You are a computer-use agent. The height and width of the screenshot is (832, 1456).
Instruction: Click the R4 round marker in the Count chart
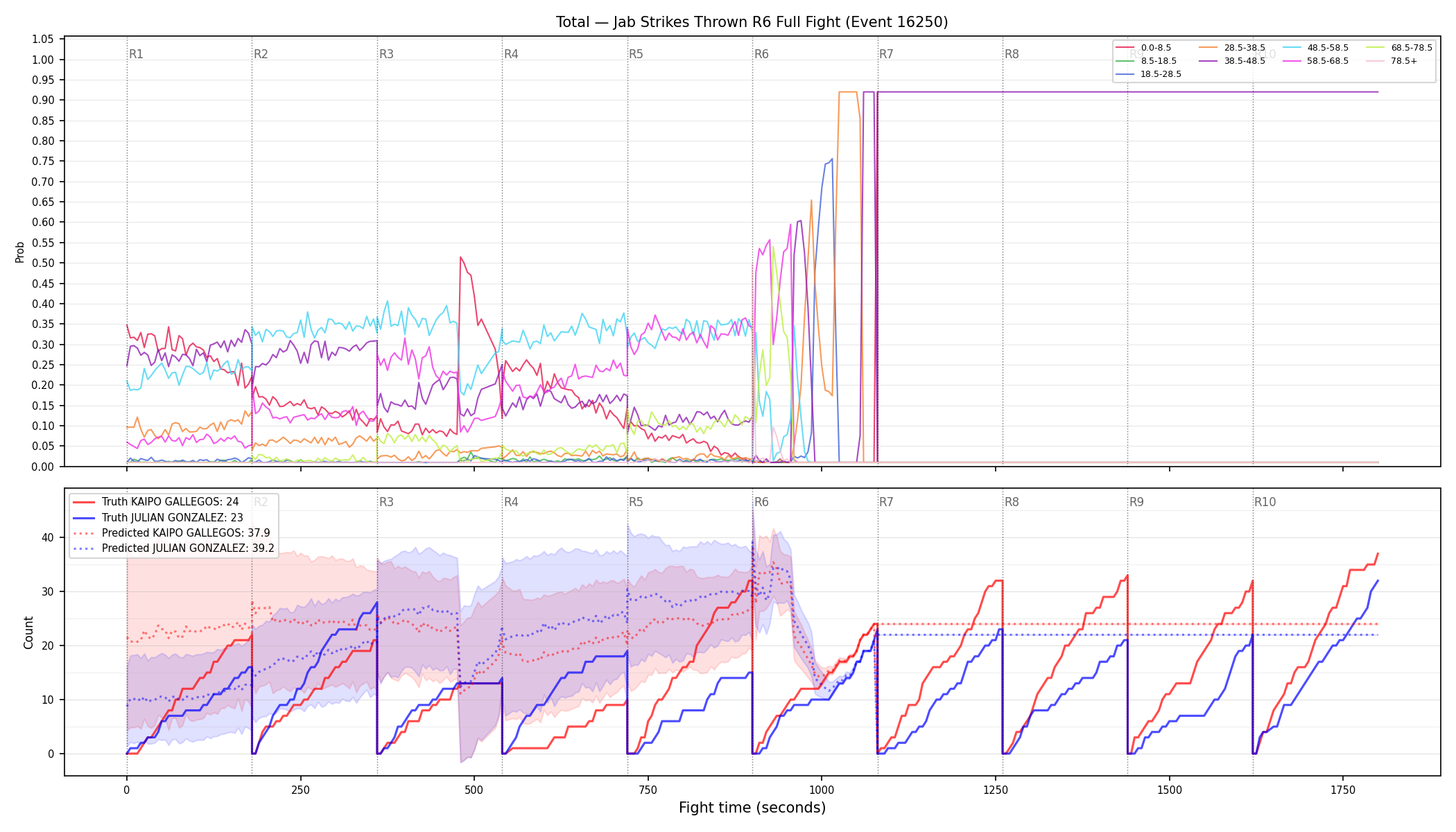tap(511, 502)
